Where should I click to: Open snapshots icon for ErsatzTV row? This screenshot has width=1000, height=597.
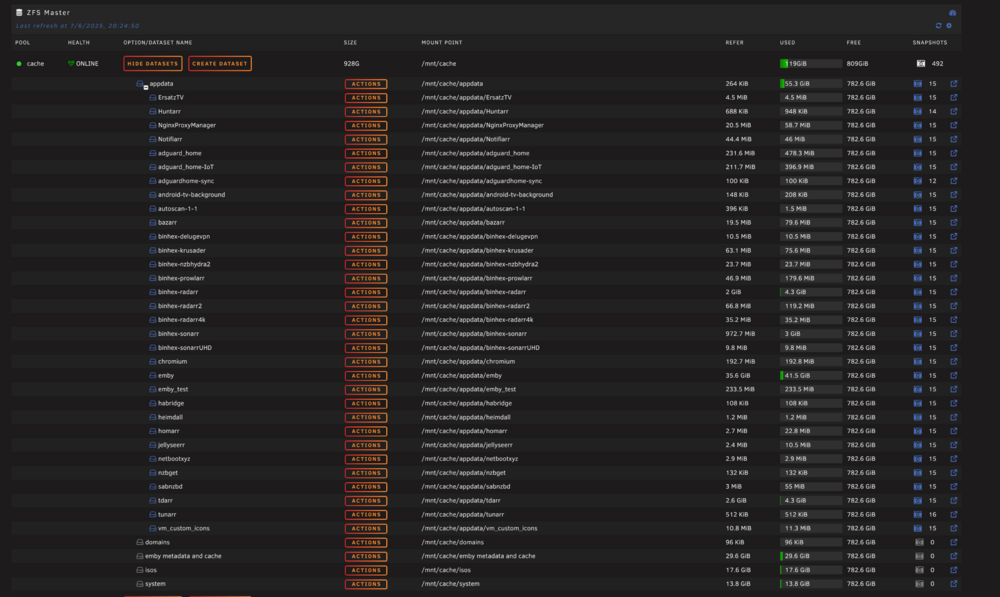point(917,98)
